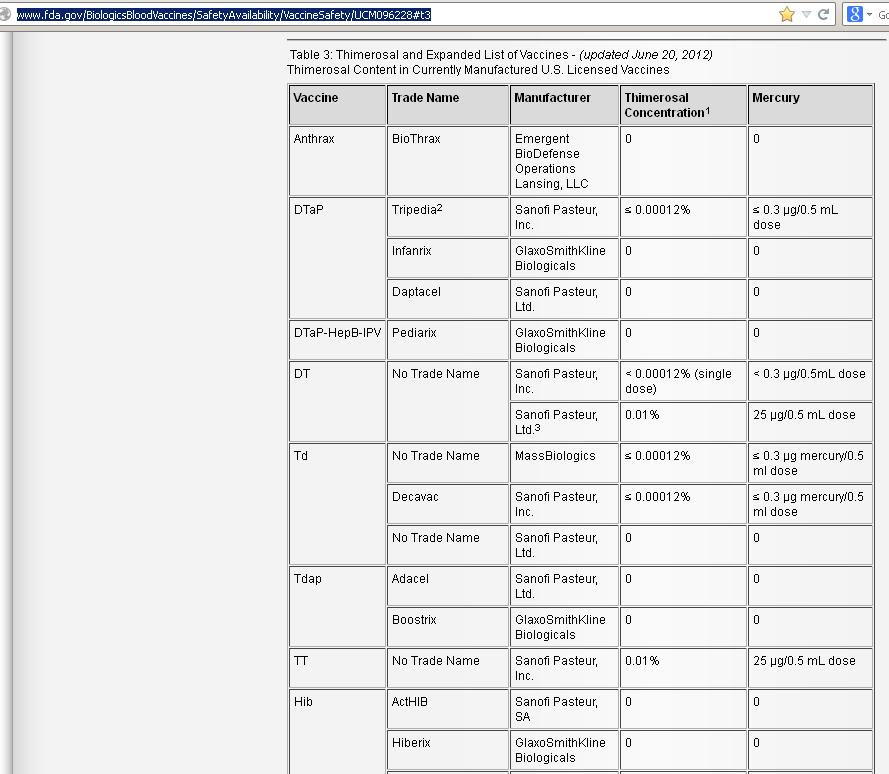Screen dimensions: 889x774
Task: Click '25 µg/0.5 mL dose' in TT row
Action: [804, 661]
